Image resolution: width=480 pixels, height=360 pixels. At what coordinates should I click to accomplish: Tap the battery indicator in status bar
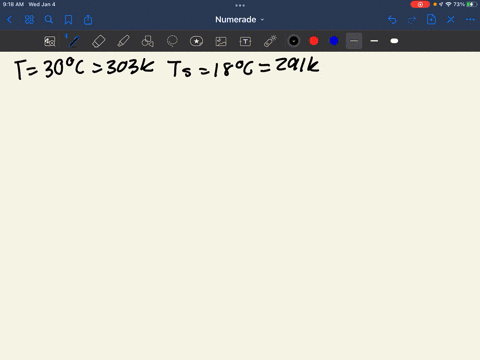point(471,4)
